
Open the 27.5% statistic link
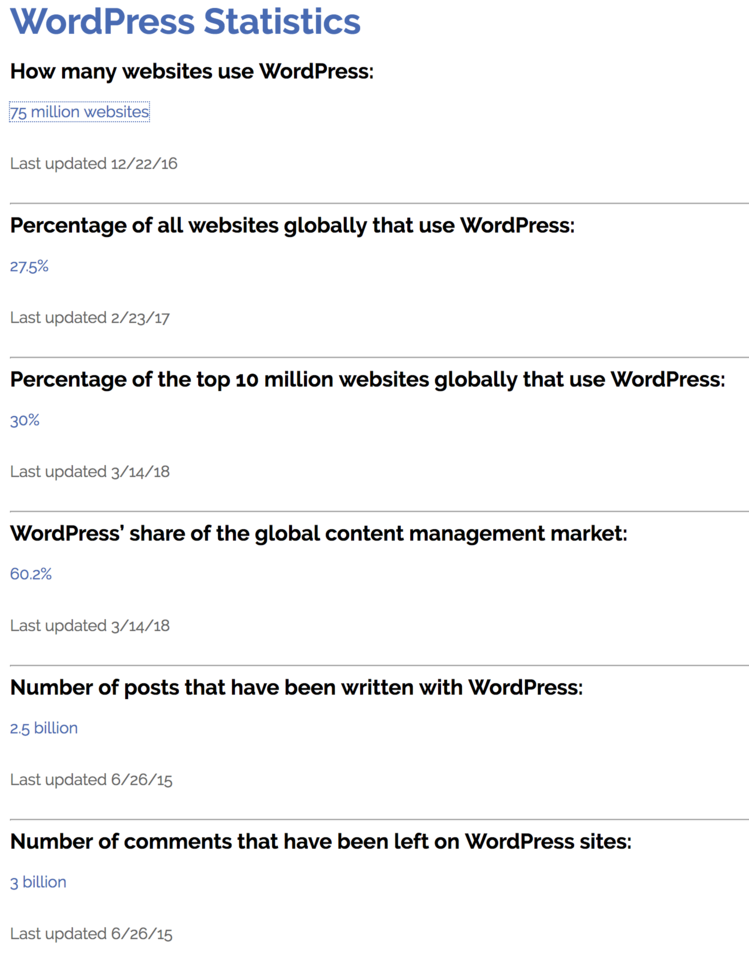point(29,267)
